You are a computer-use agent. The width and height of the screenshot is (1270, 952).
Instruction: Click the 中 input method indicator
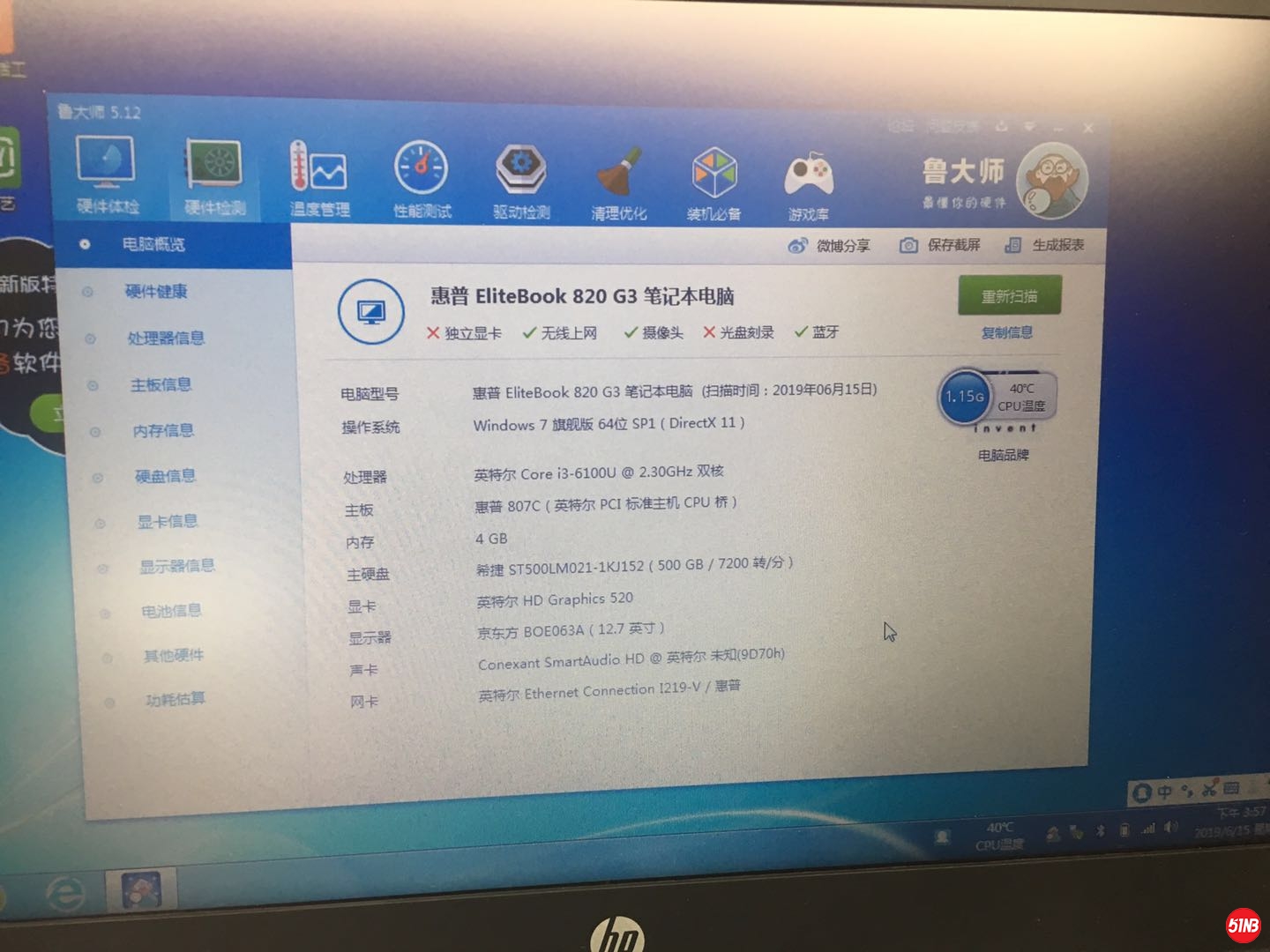[x=1164, y=792]
